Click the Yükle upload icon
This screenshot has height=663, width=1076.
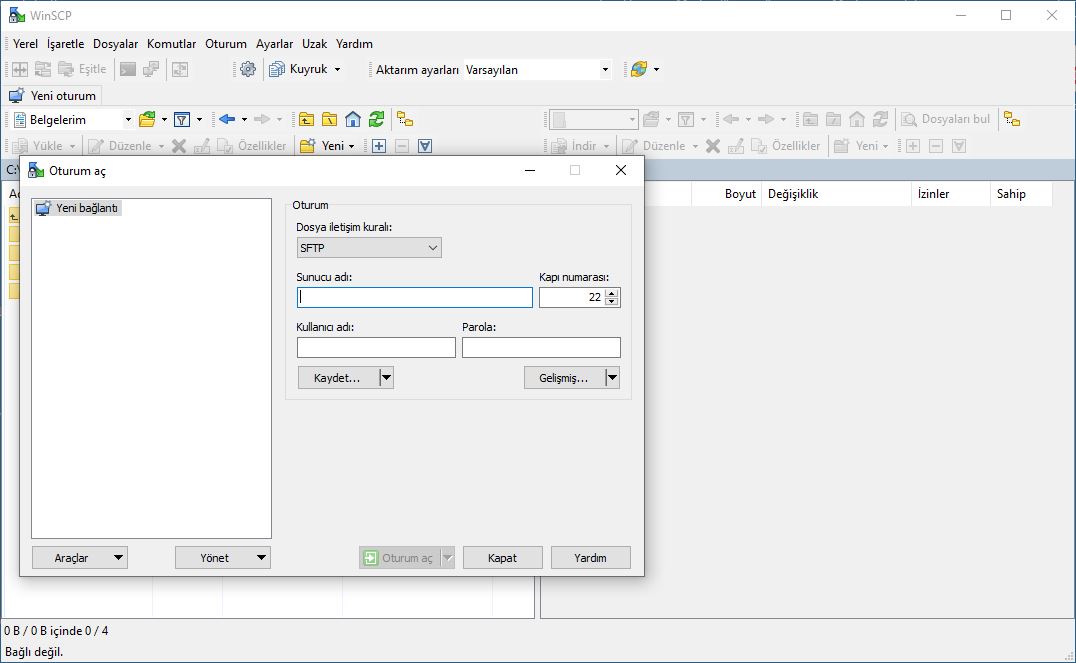[x=21, y=146]
